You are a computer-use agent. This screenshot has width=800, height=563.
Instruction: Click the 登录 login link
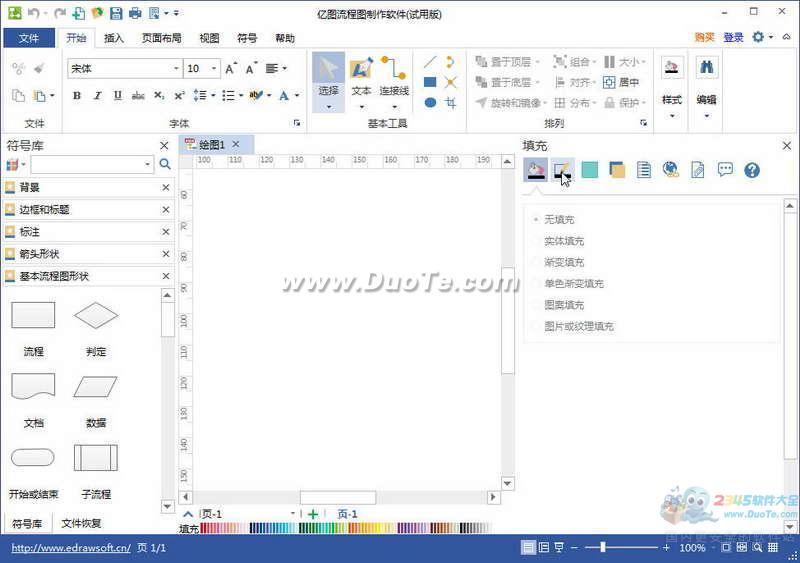tap(733, 37)
